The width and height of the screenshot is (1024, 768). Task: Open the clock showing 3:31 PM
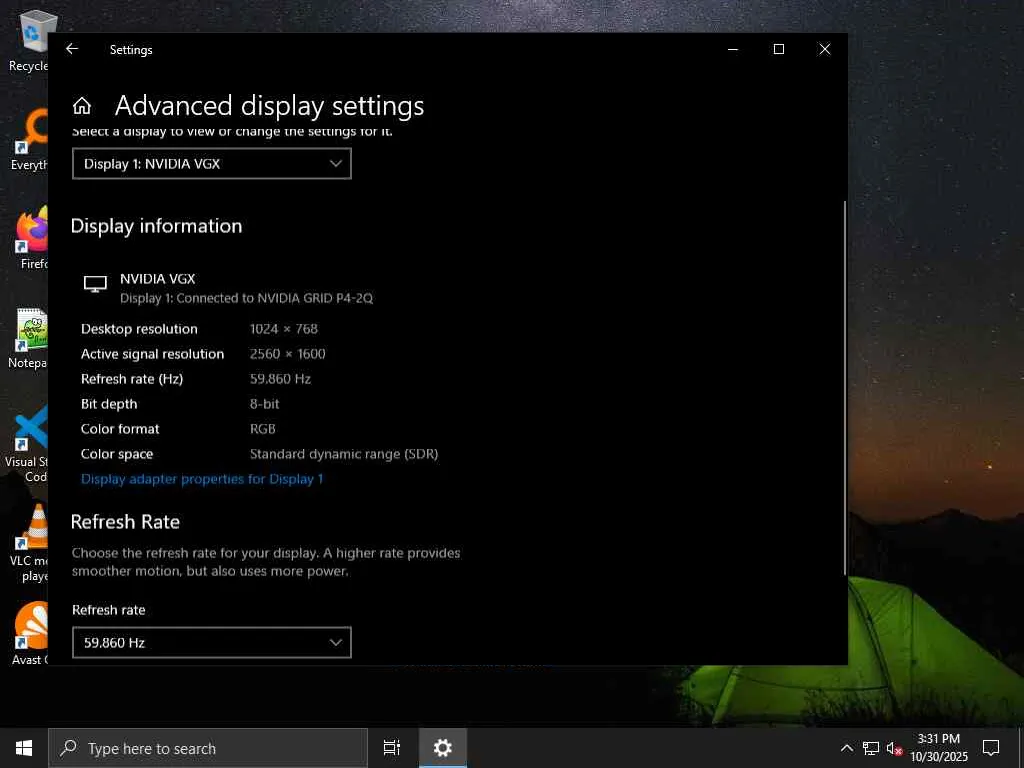(938, 748)
